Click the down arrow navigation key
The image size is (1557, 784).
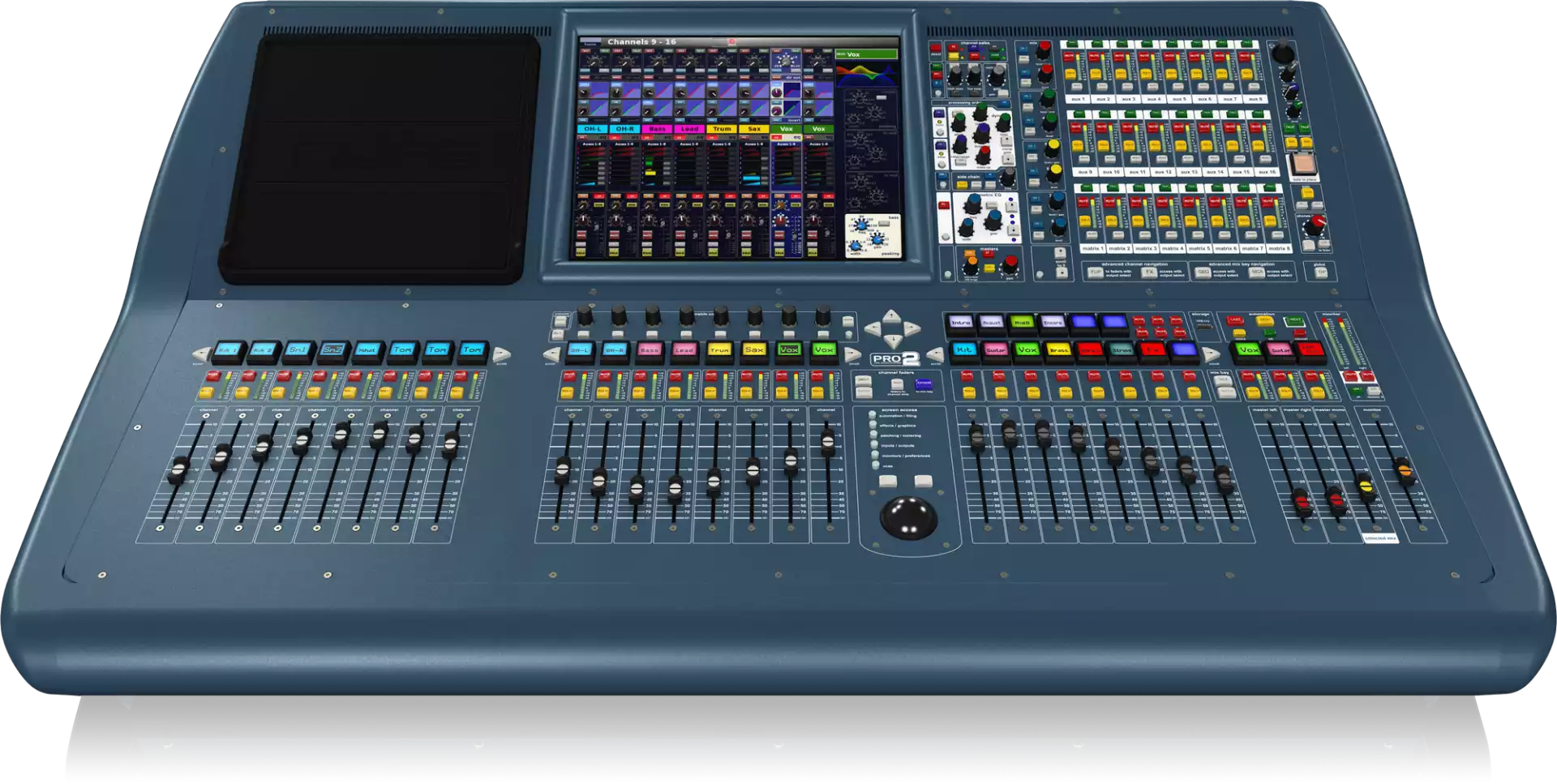[893, 341]
